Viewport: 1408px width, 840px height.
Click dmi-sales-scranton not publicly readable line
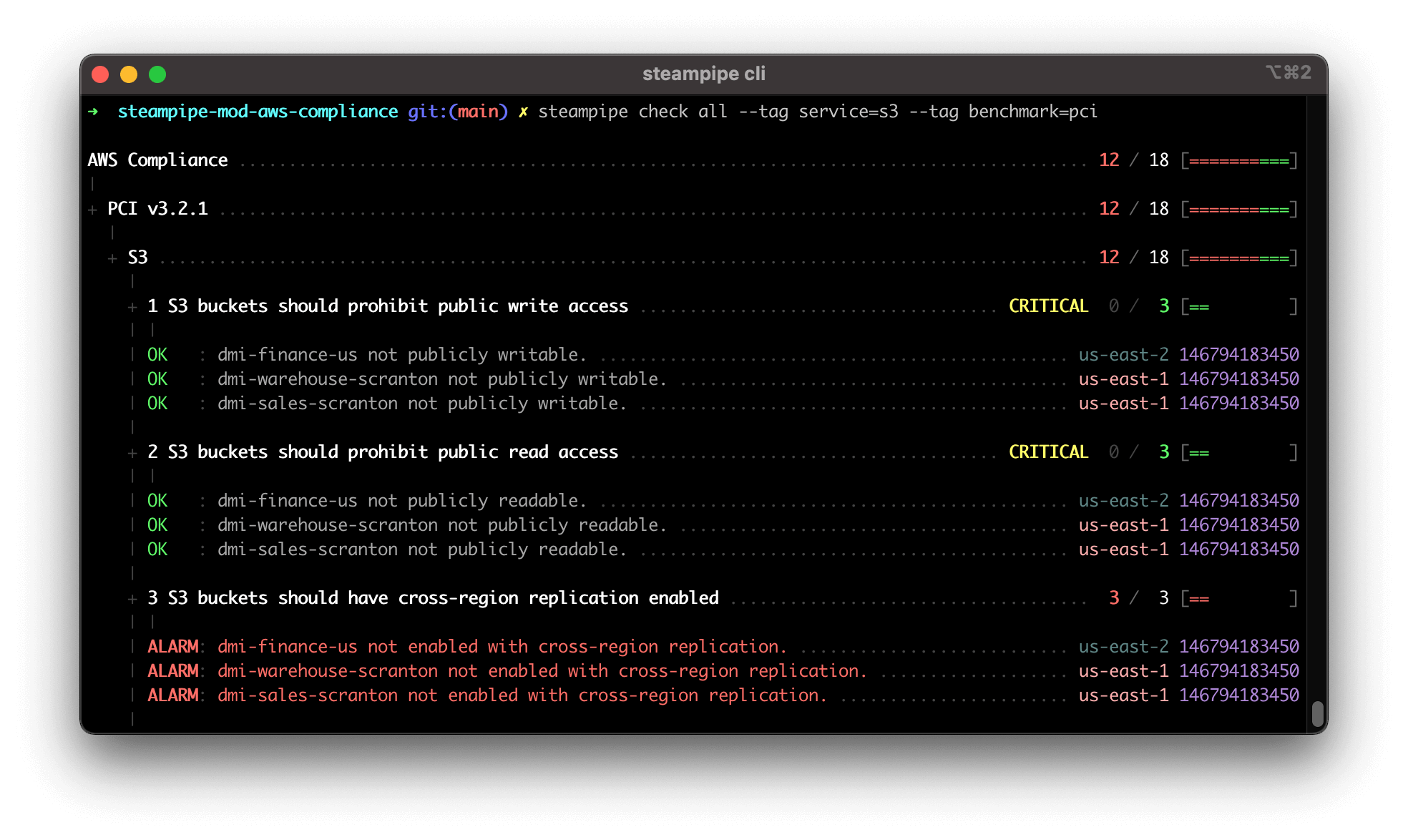click(422, 550)
